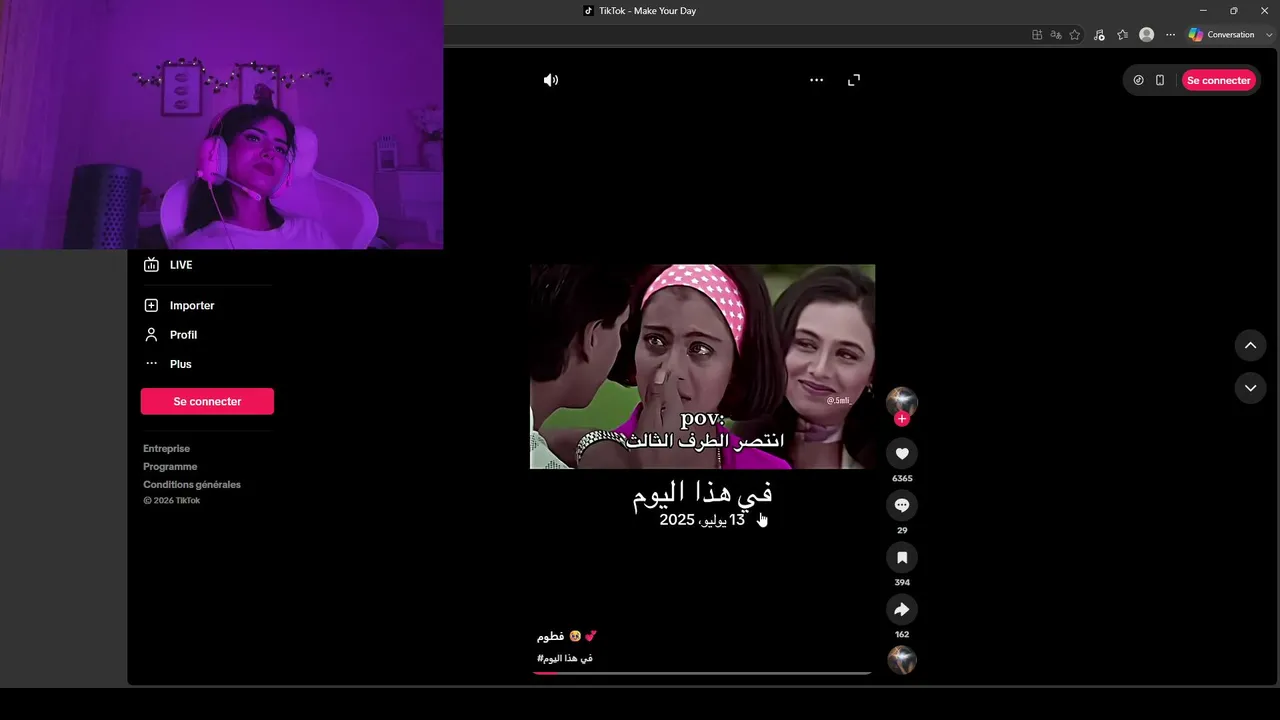Open browser Settings and more menu
Screen dimensions: 1280x720
pos(1170,35)
